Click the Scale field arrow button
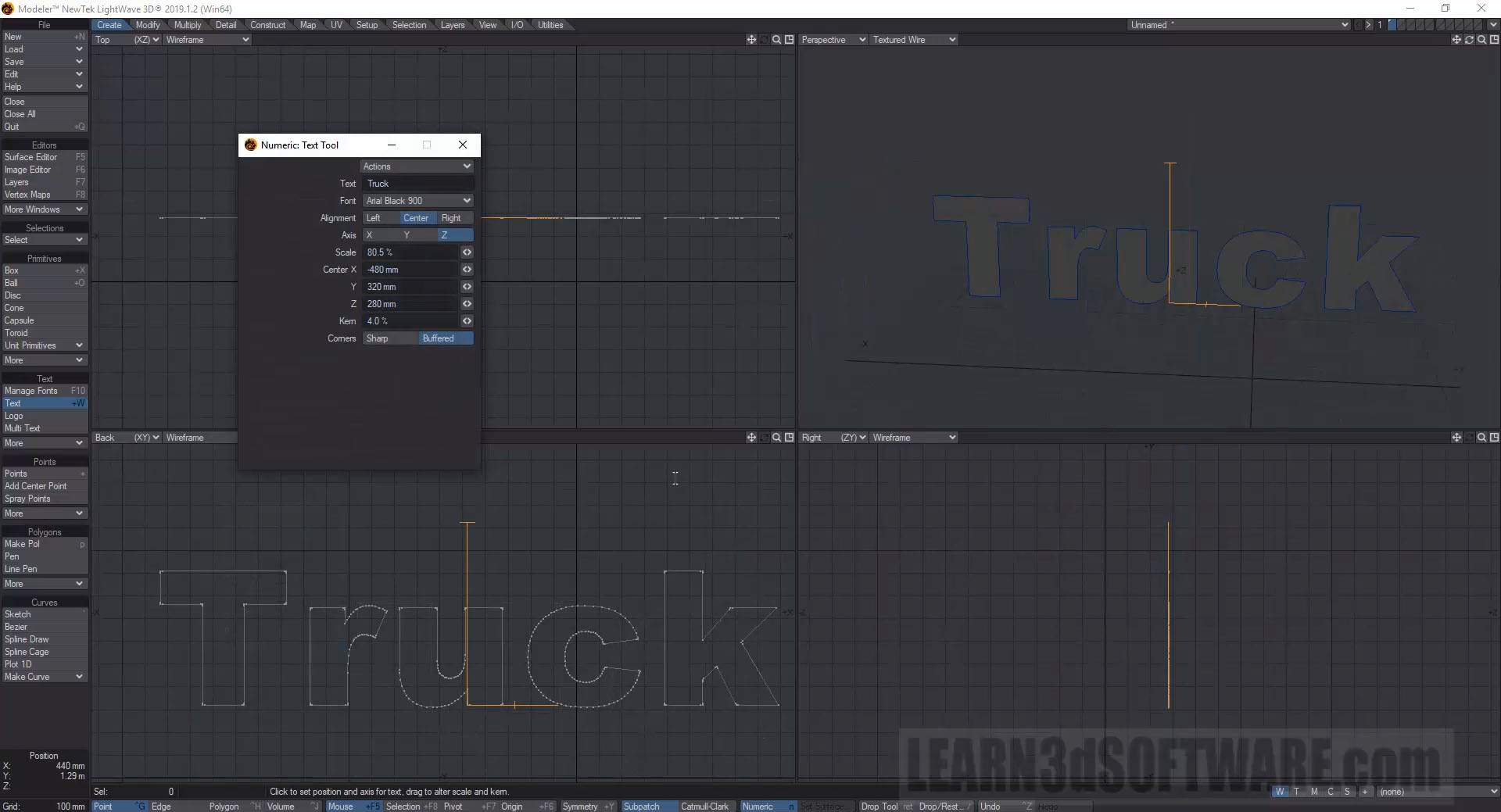This screenshot has height=812, width=1501. pyautogui.click(x=467, y=252)
